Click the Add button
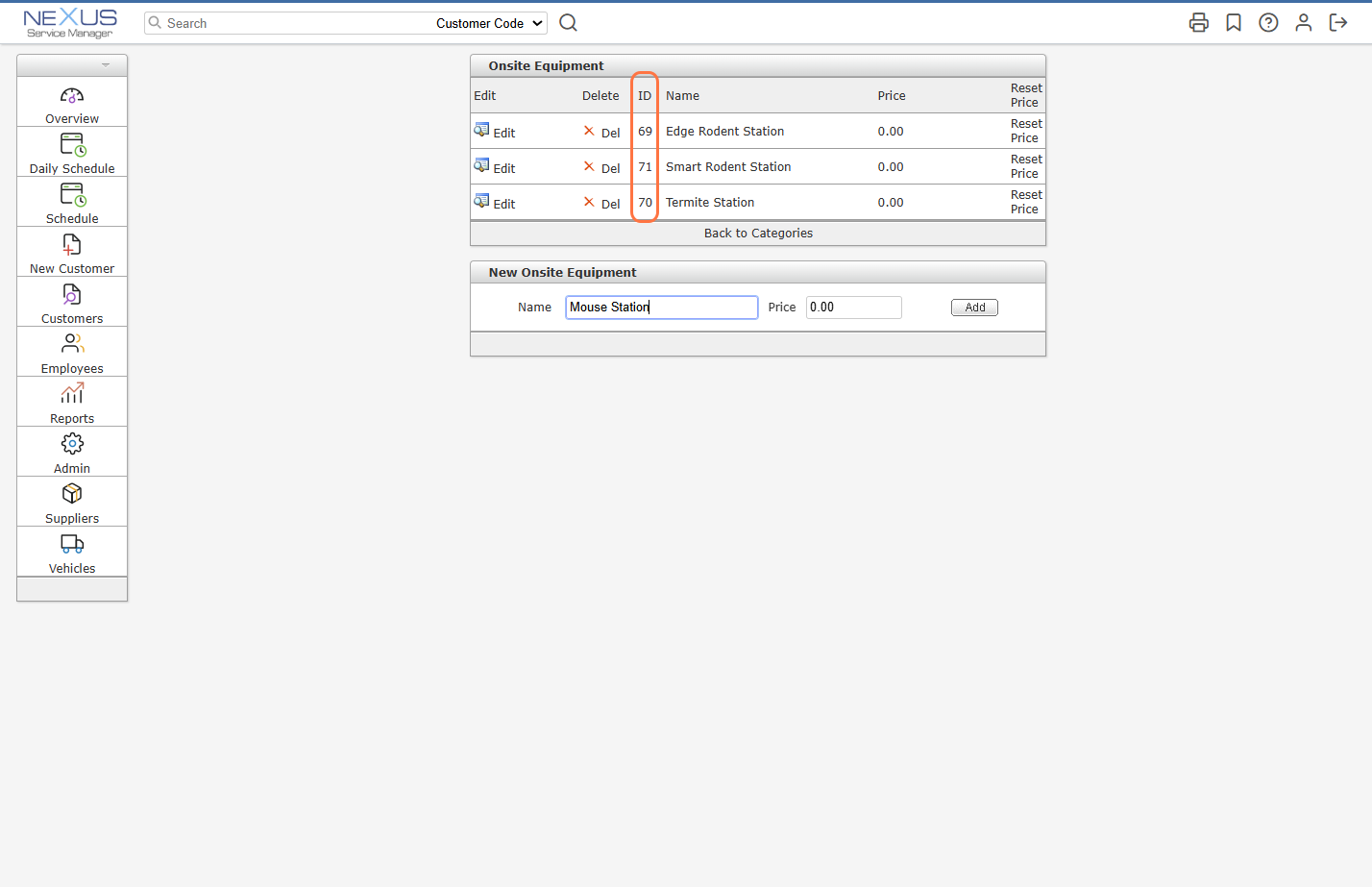This screenshot has width=1372, height=887. click(974, 308)
